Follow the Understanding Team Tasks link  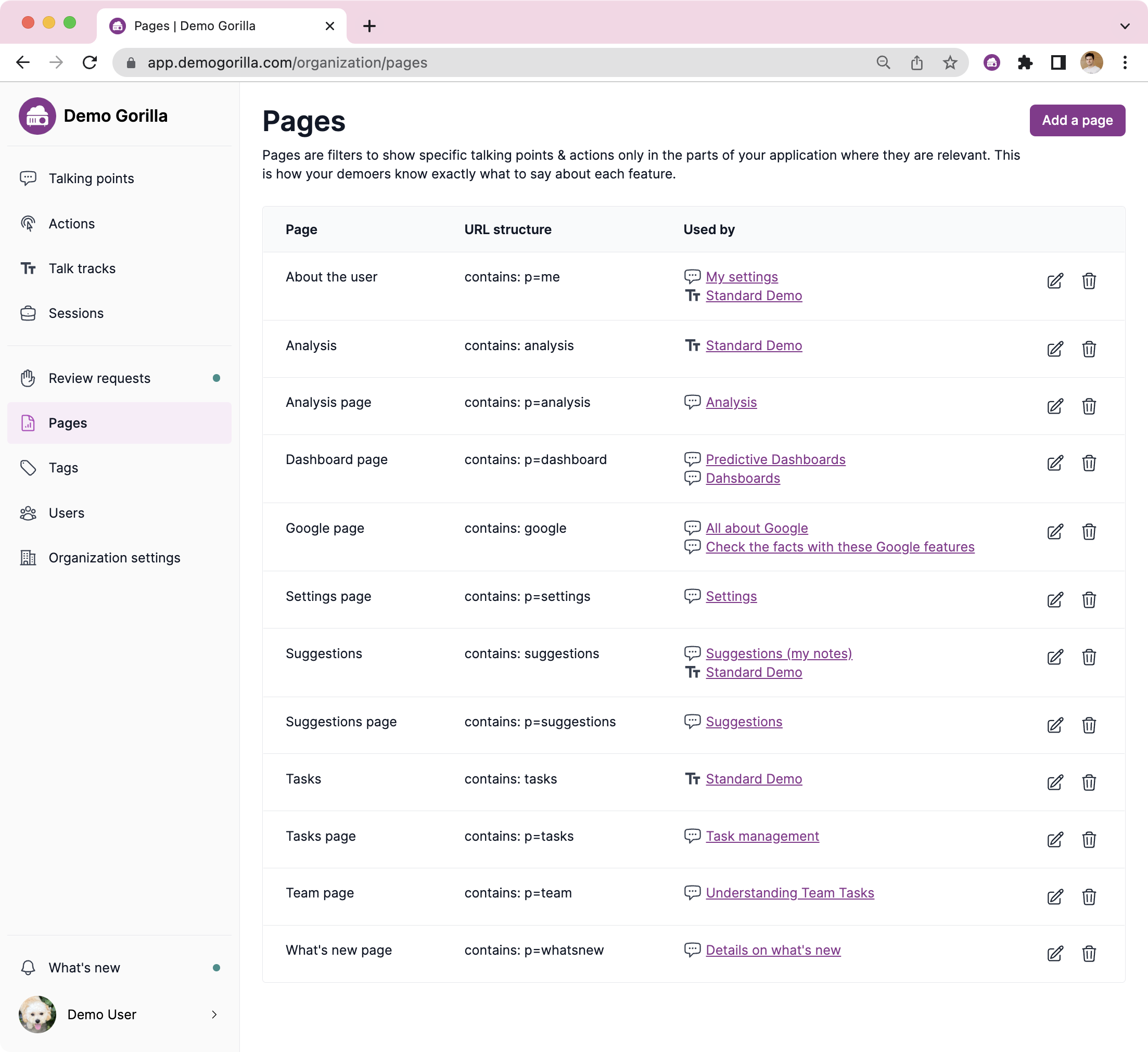(790, 893)
